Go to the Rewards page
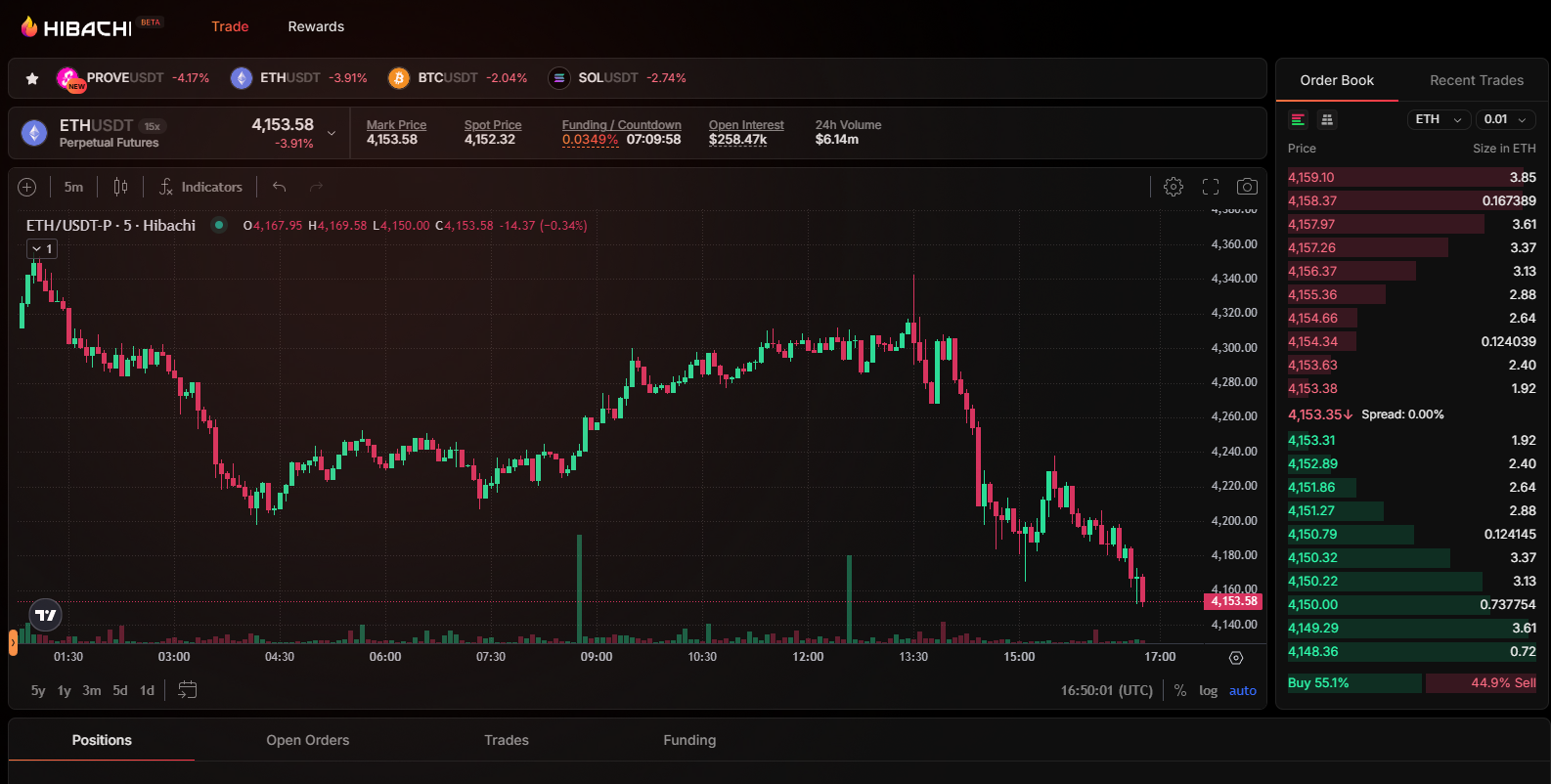The height and width of the screenshot is (784, 1551). (316, 26)
